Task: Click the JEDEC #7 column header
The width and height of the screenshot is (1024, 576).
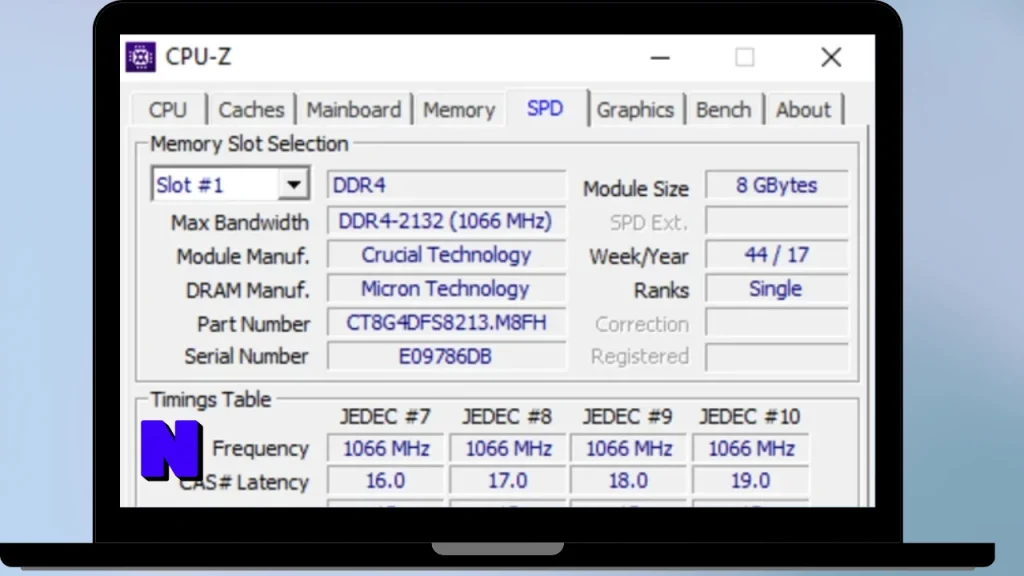Action: click(385, 417)
